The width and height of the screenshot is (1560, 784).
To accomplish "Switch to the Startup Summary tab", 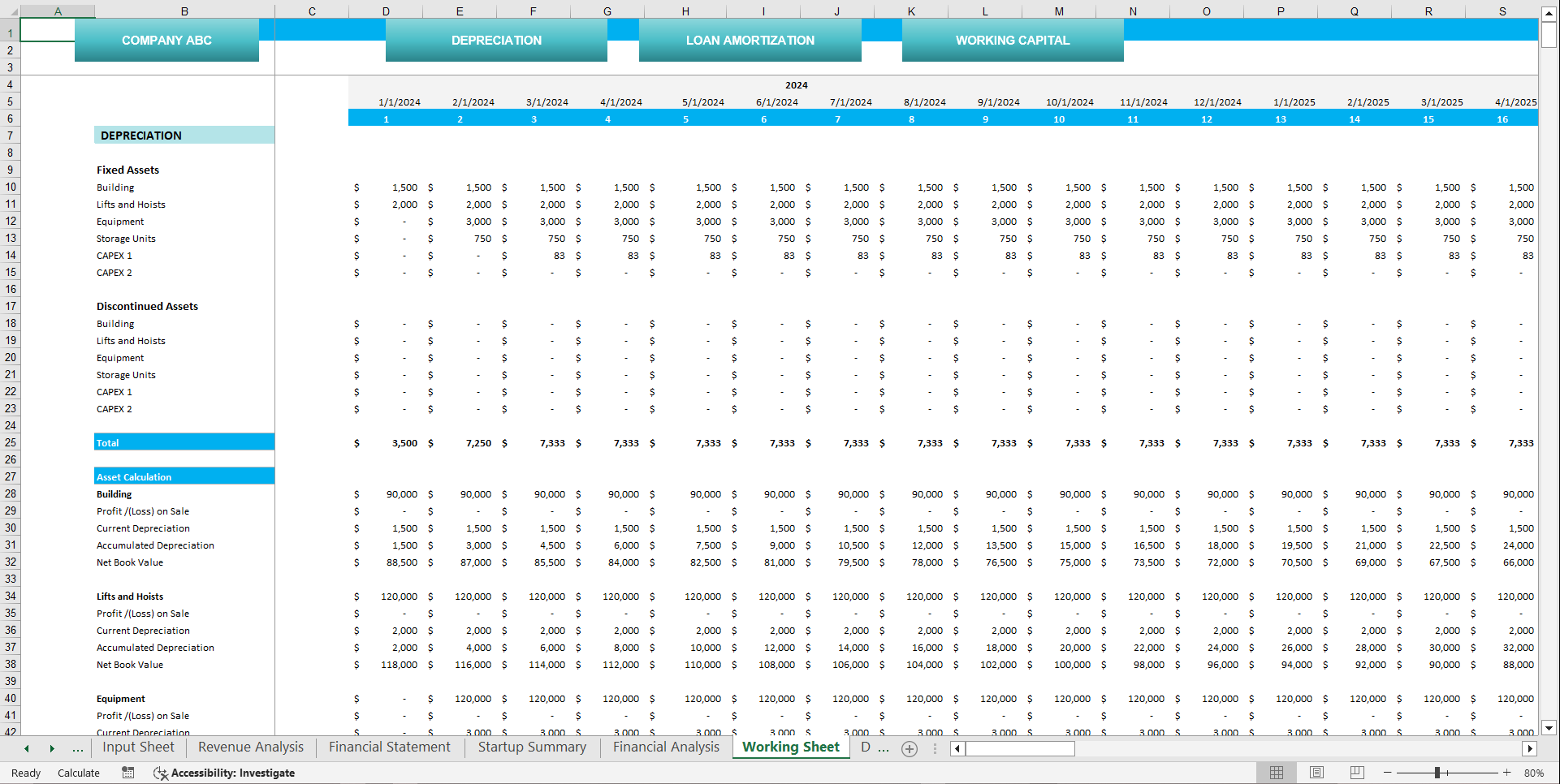I will click(531, 747).
